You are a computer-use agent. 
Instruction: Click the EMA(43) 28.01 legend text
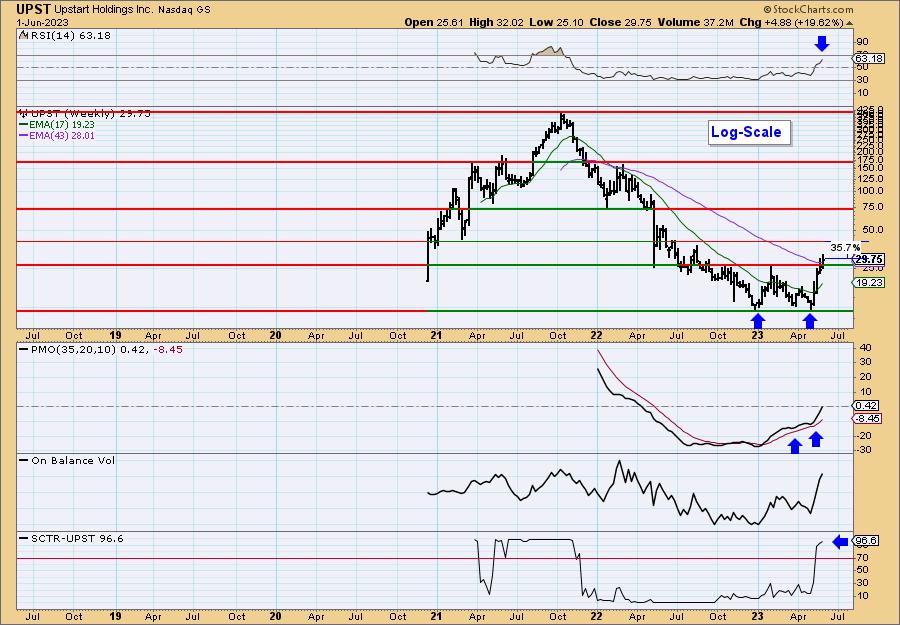pyautogui.click(x=61, y=136)
